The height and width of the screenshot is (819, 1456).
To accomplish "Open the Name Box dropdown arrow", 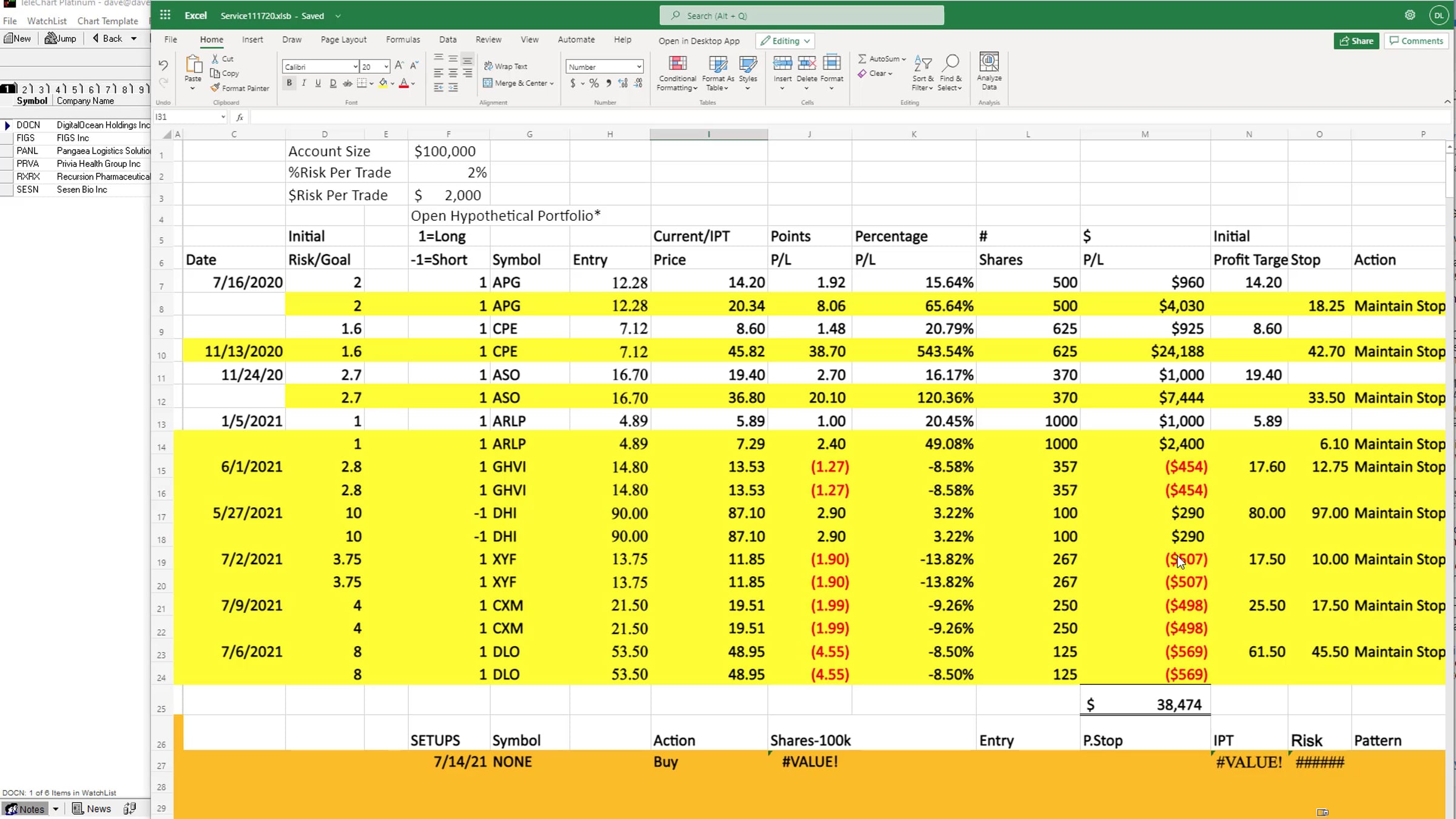I will (223, 116).
